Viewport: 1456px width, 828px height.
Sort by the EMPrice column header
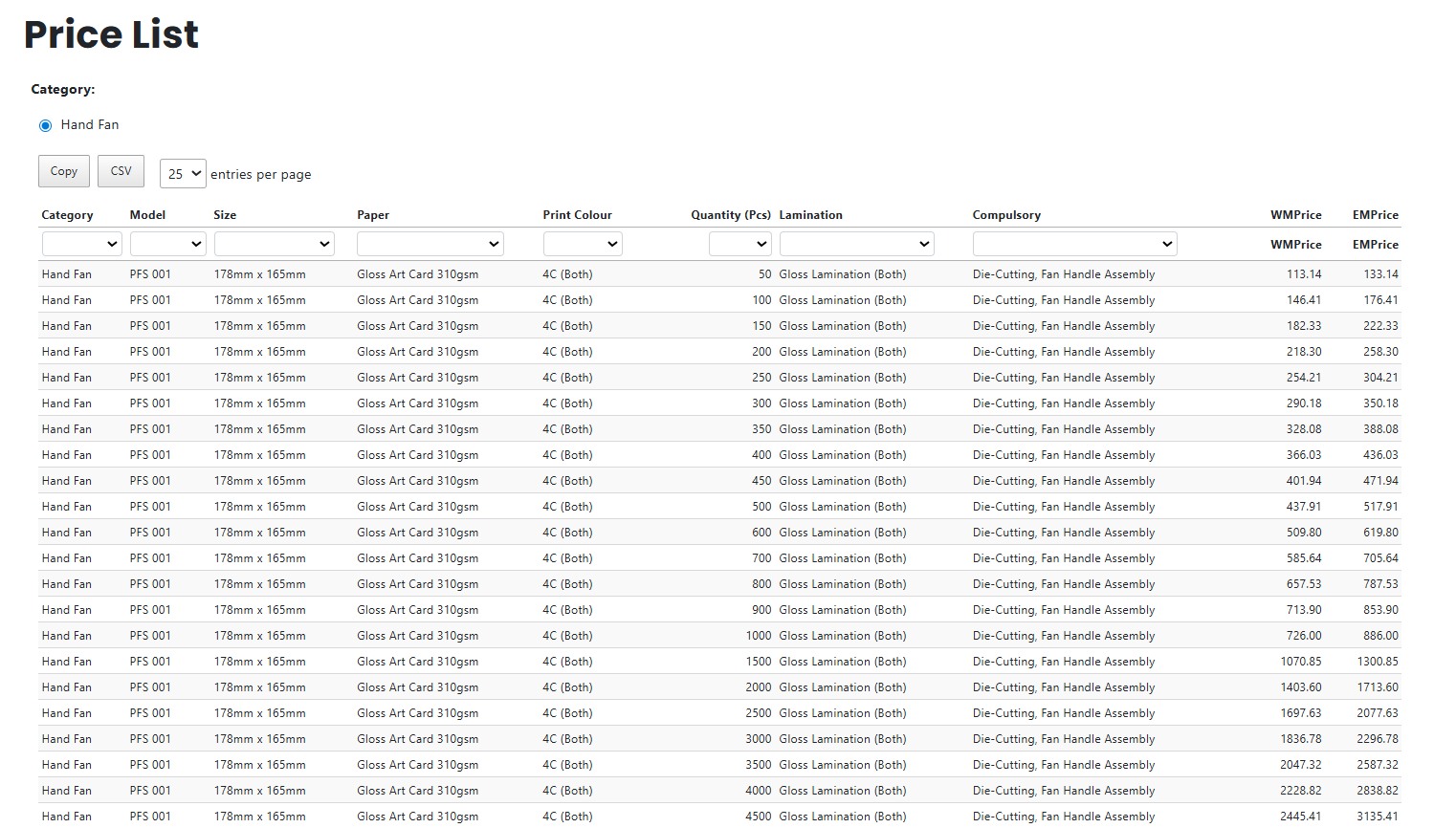tap(1375, 215)
